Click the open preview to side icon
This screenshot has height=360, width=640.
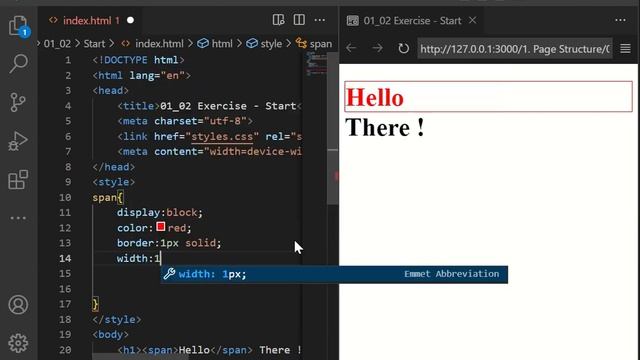(x=278, y=20)
